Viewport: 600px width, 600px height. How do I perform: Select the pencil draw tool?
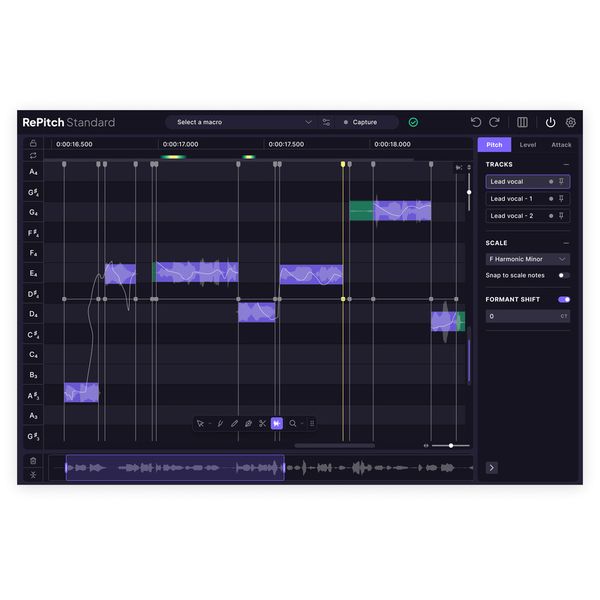coord(234,423)
